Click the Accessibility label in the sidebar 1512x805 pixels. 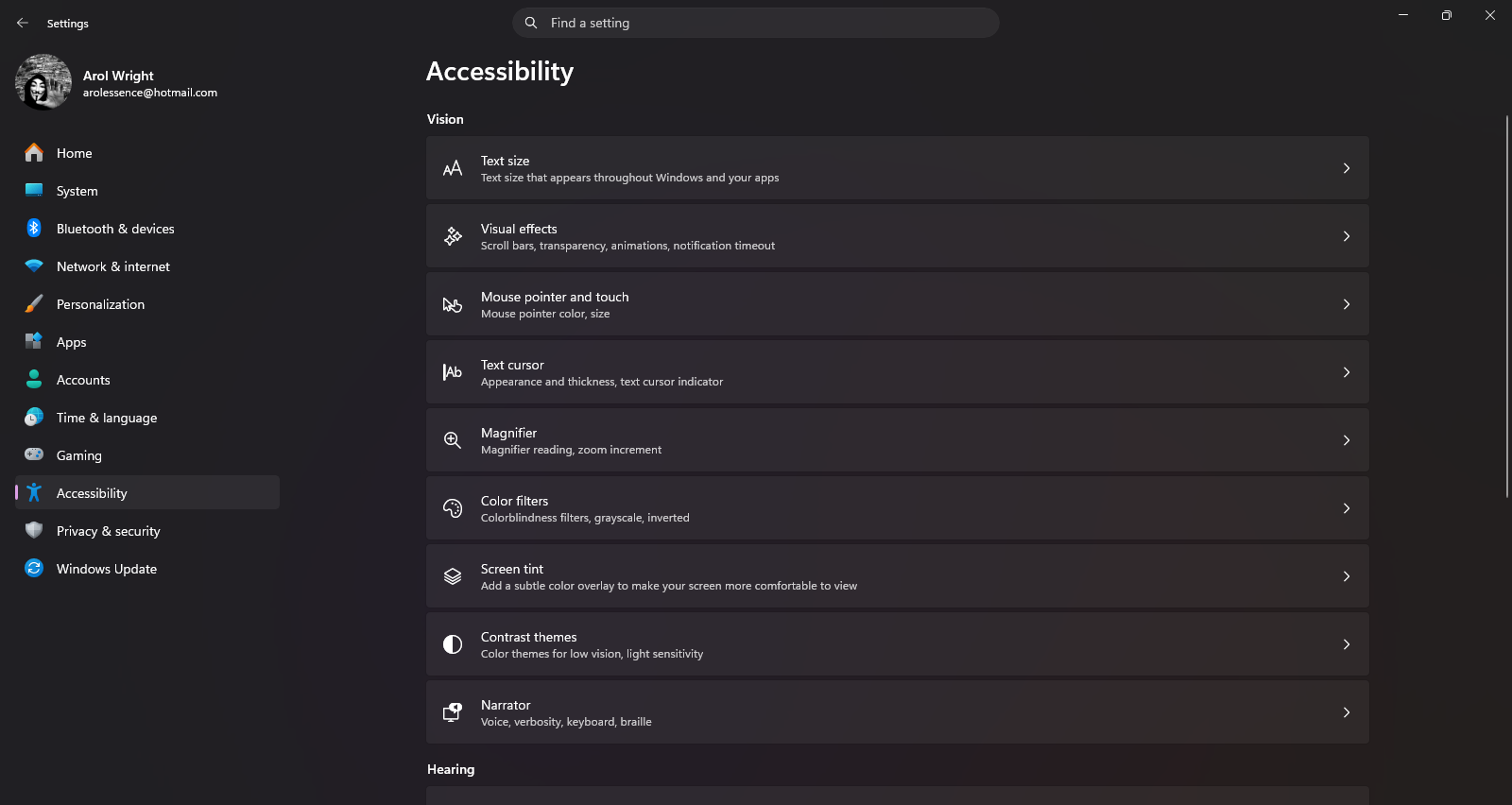tap(92, 493)
